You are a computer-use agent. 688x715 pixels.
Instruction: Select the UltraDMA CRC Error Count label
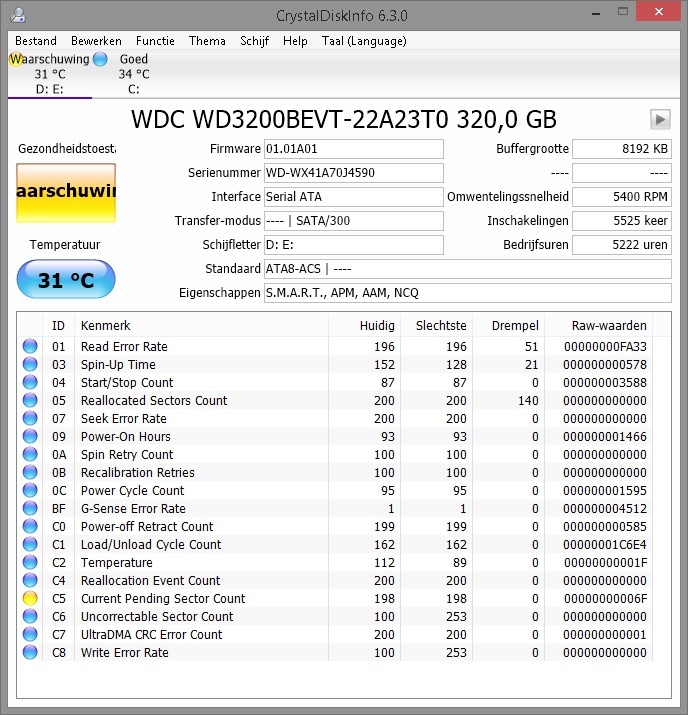[x=151, y=634]
